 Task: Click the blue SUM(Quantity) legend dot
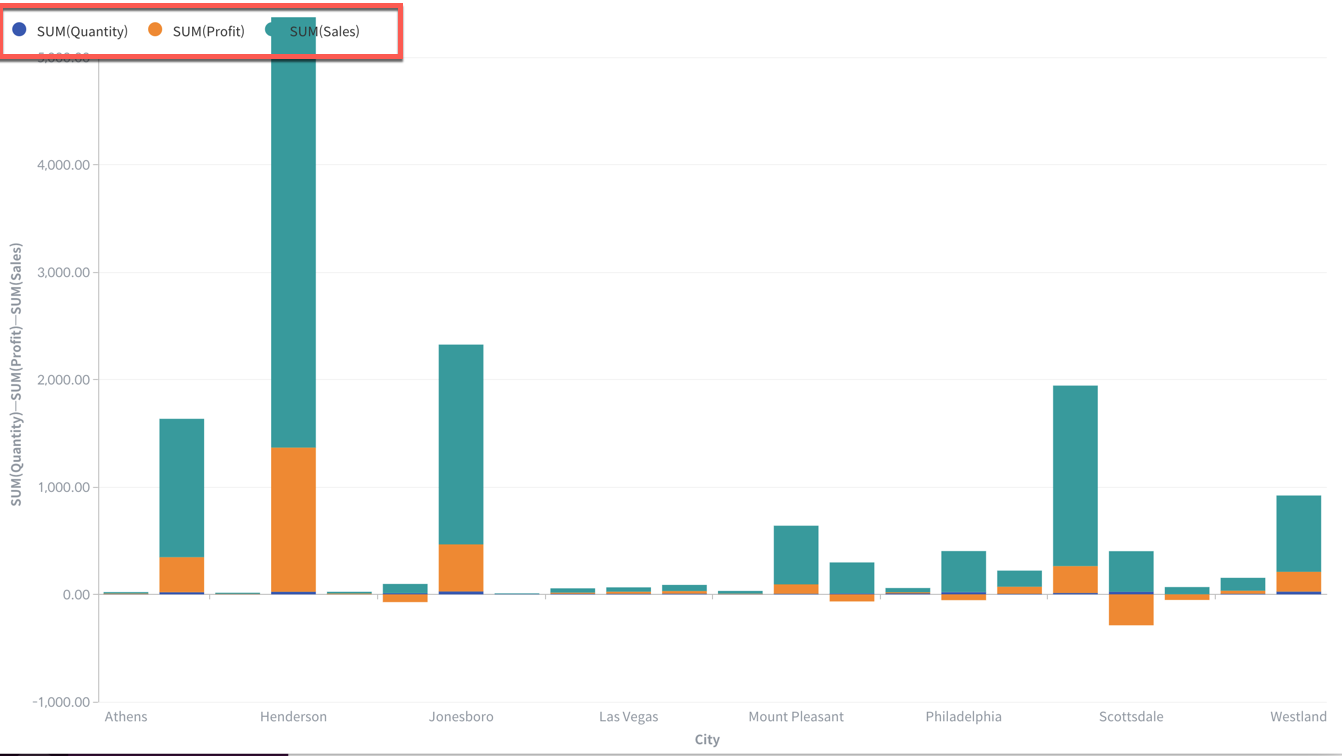(19, 30)
